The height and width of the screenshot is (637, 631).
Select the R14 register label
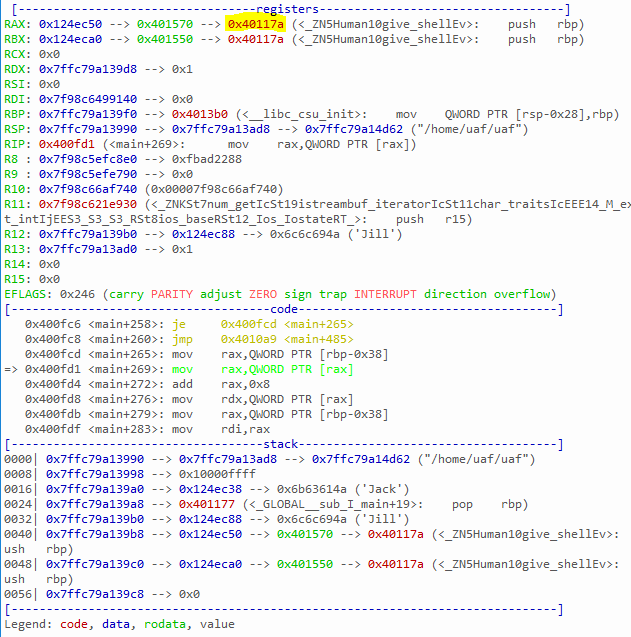[15, 264]
